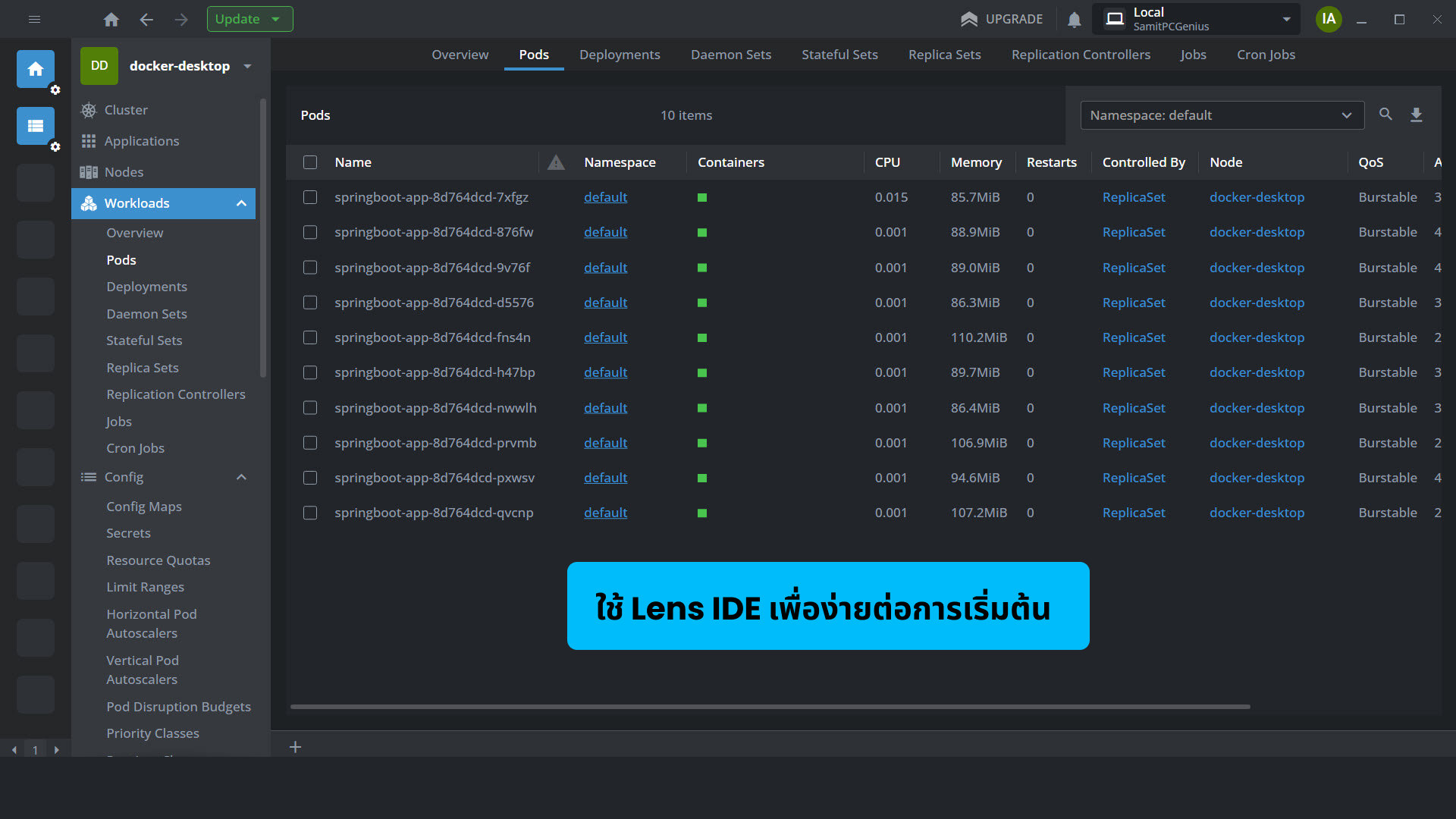Image resolution: width=1456 pixels, height=819 pixels.
Task: Click the DD cluster avatar
Action: click(x=99, y=66)
